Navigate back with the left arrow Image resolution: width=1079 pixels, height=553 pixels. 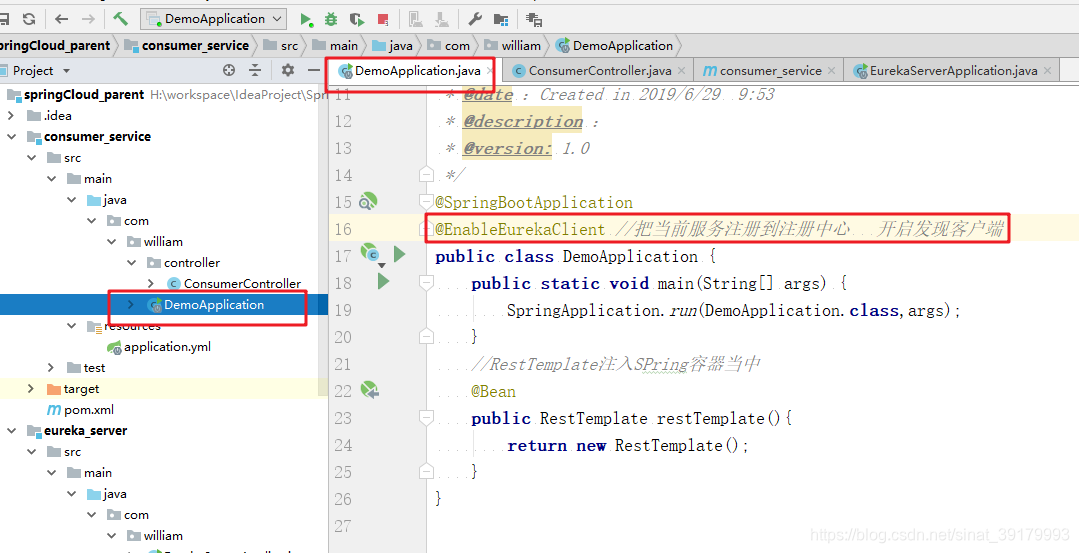click(x=61, y=19)
